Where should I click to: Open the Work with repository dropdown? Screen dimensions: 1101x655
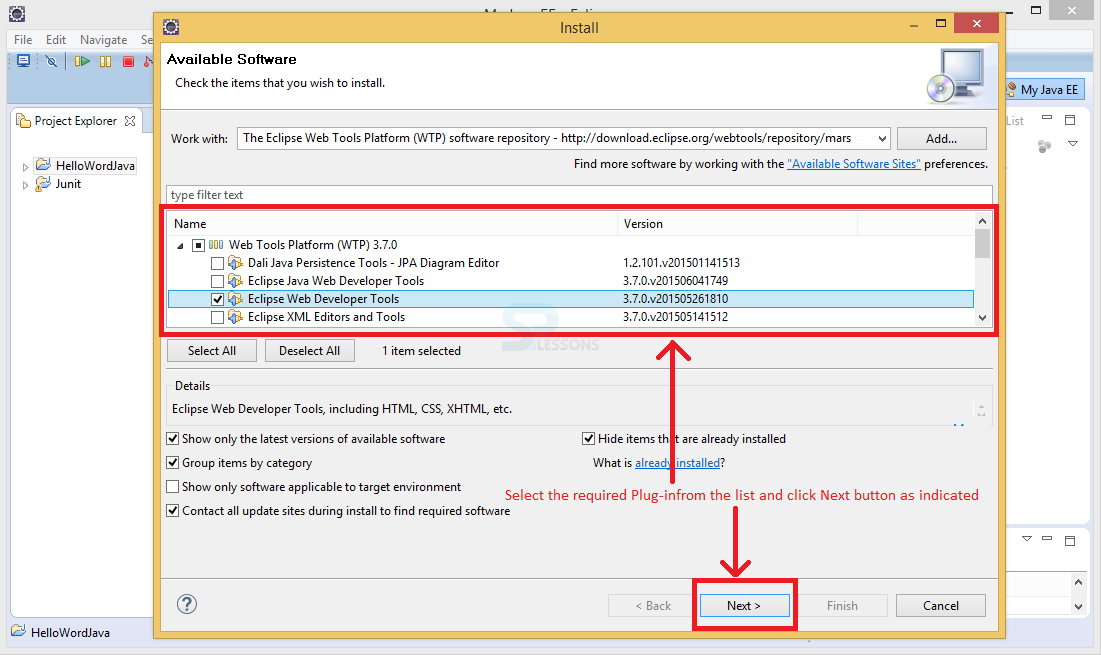point(882,138)
